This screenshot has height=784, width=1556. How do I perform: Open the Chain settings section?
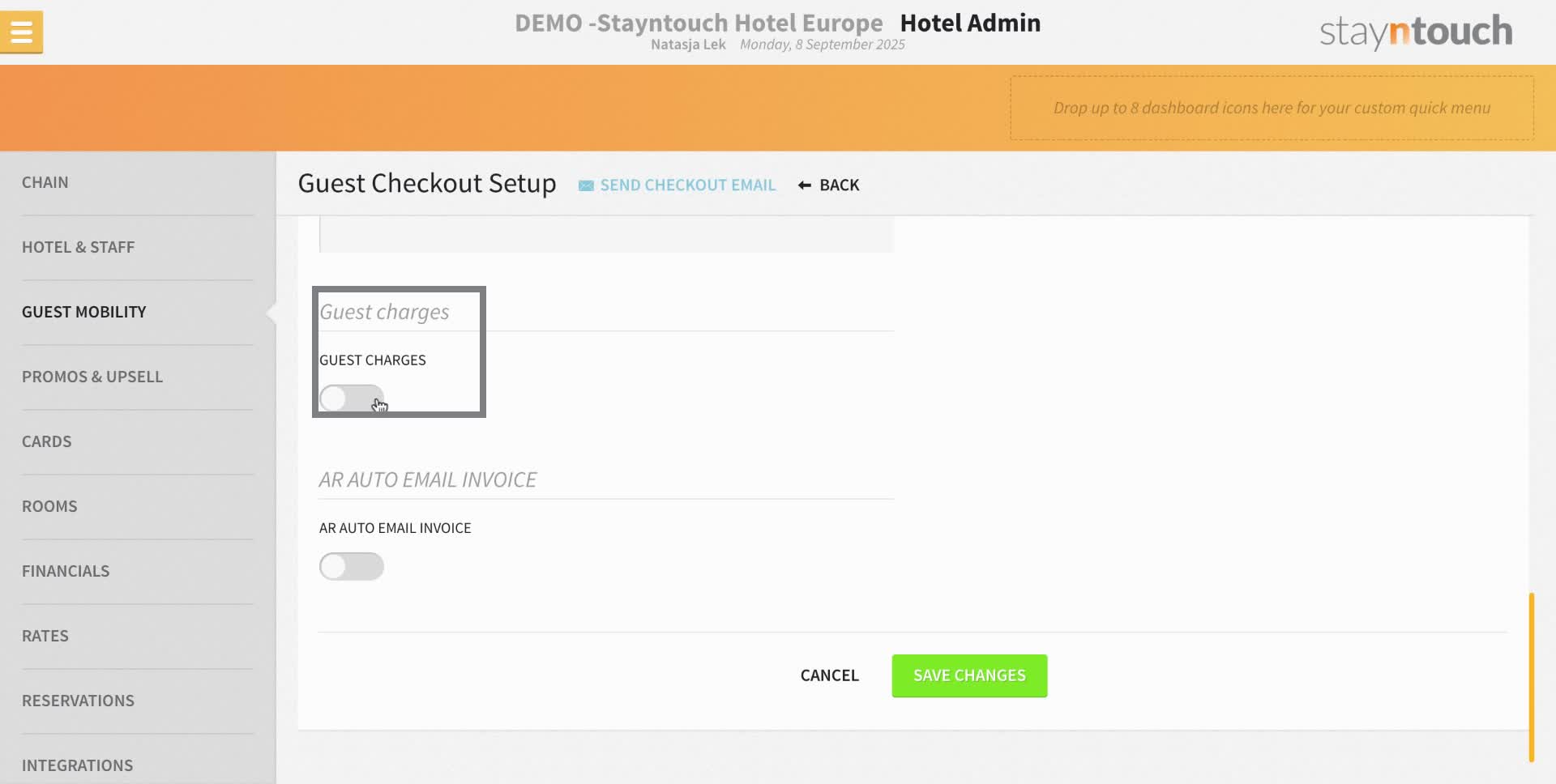(45, 182)
